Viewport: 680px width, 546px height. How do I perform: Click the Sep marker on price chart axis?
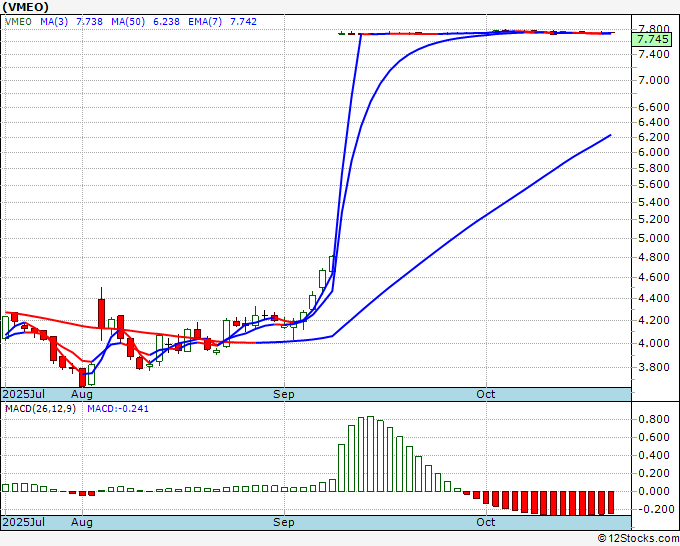(285, 393)
